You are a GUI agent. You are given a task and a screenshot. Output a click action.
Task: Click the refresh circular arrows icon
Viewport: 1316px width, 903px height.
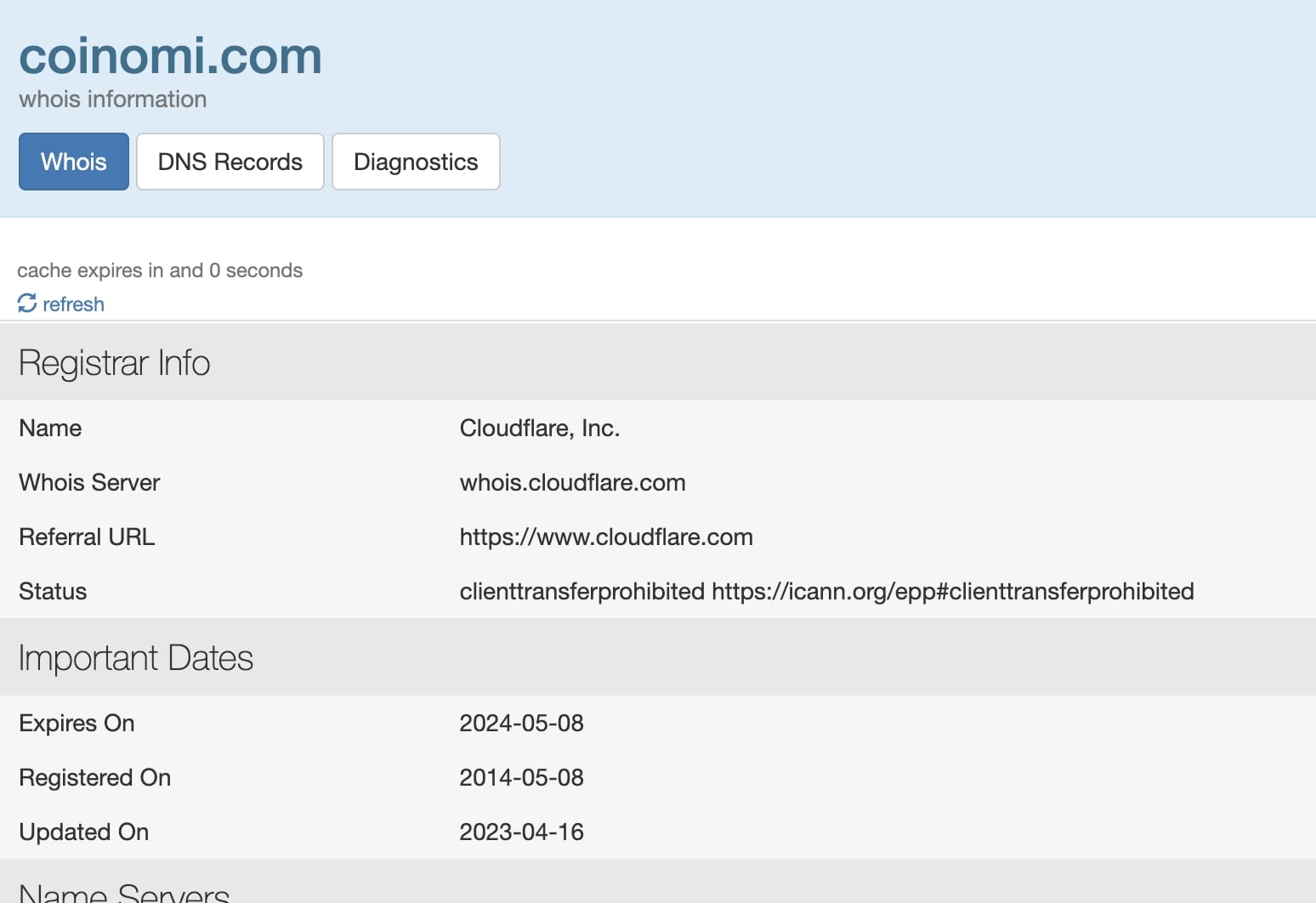[27, 303]
